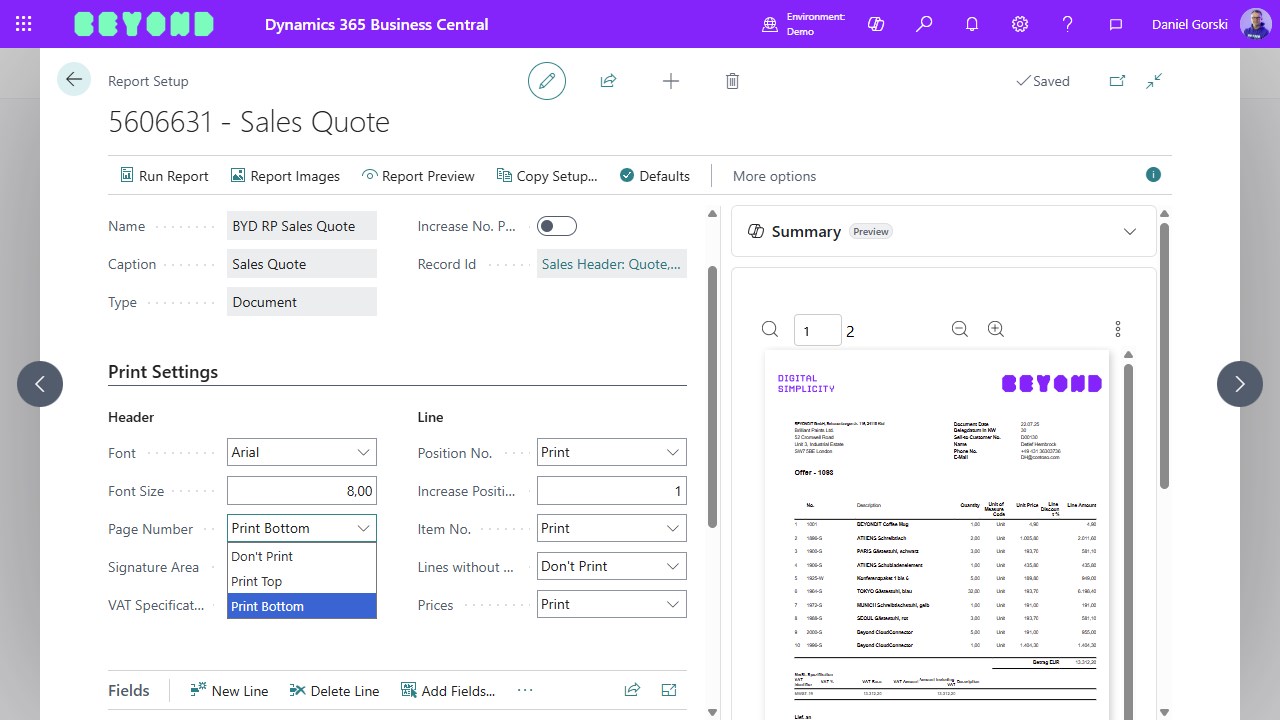Click the Font Size input field
The image size is (1280, 720).
click(301, 490)
